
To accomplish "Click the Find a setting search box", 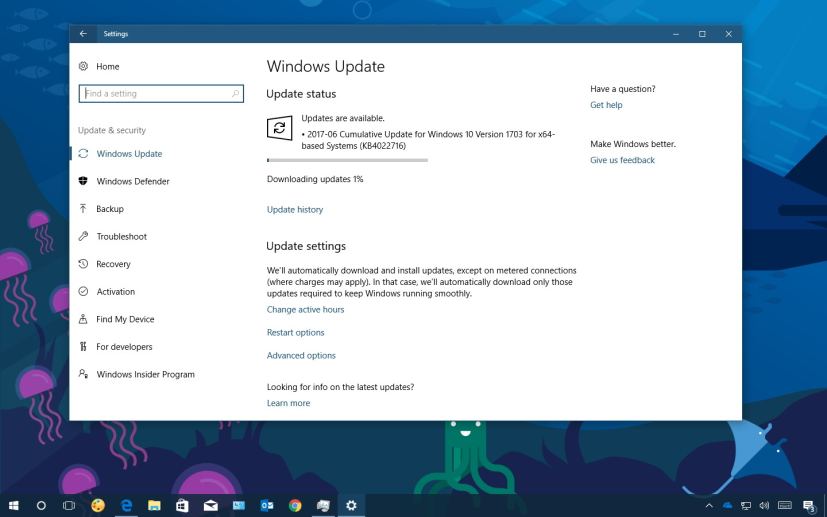I will click(161, 93).
